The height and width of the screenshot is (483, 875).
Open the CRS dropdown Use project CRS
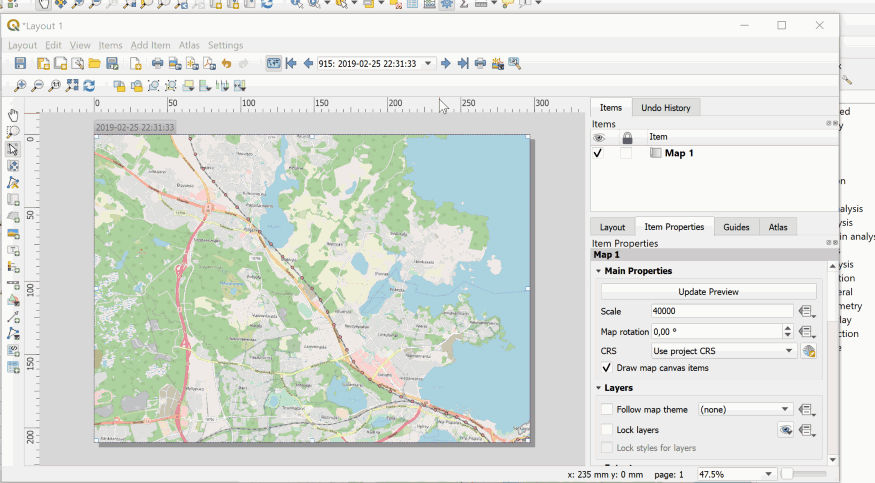click(x=723, y=351)
